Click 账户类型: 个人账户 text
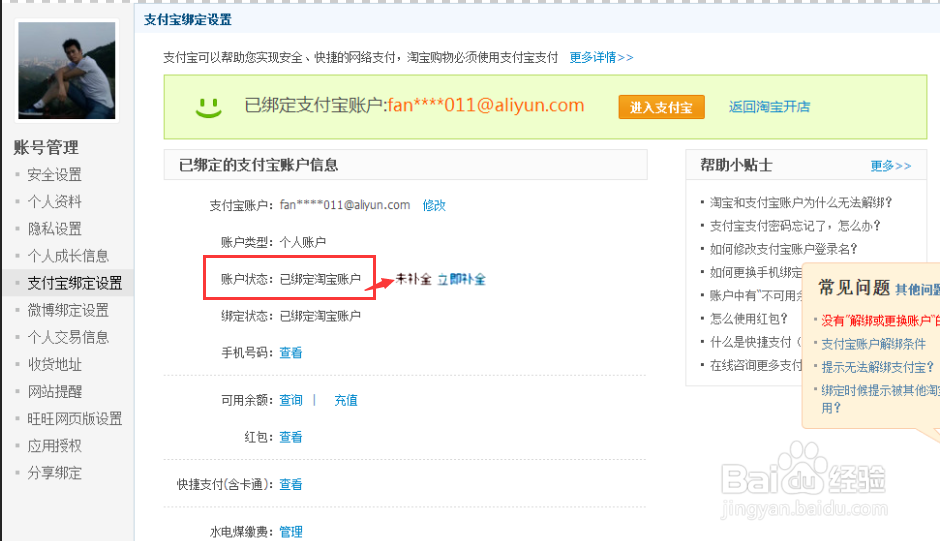The height and width of the screenshot is (541, 940). click(x=273, y=242)
